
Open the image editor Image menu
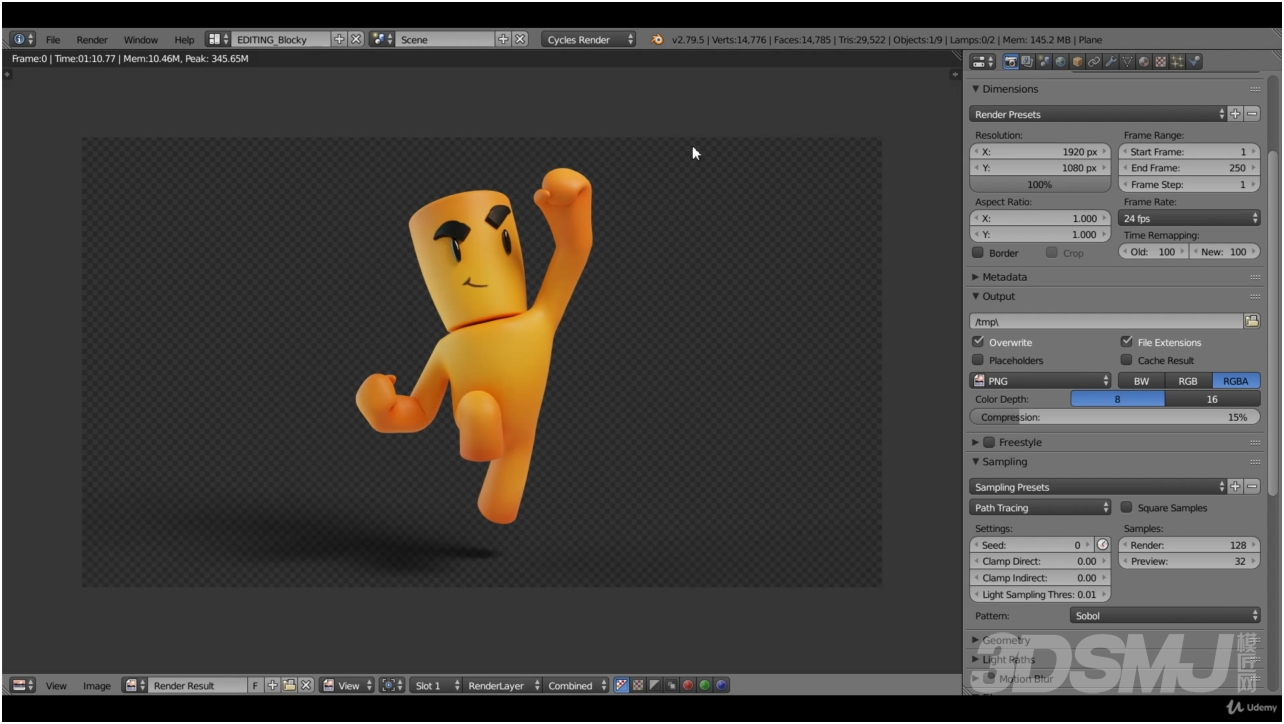[97, 686]
